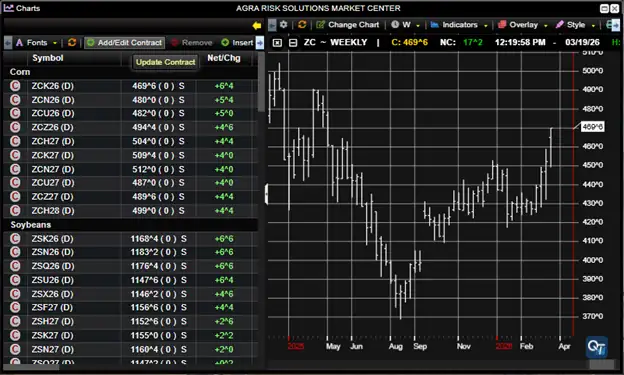This screenshot has width=624, height=375.
Task: Open the Fonts dropdown
Action: click(x=36, y=42)
